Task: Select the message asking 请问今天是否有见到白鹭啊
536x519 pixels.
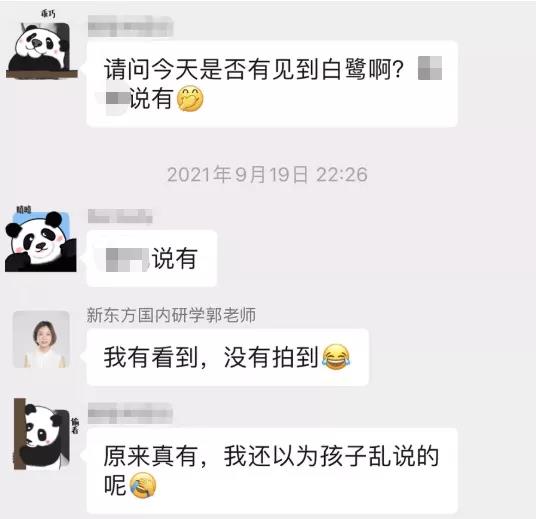Action: (272, 84)
